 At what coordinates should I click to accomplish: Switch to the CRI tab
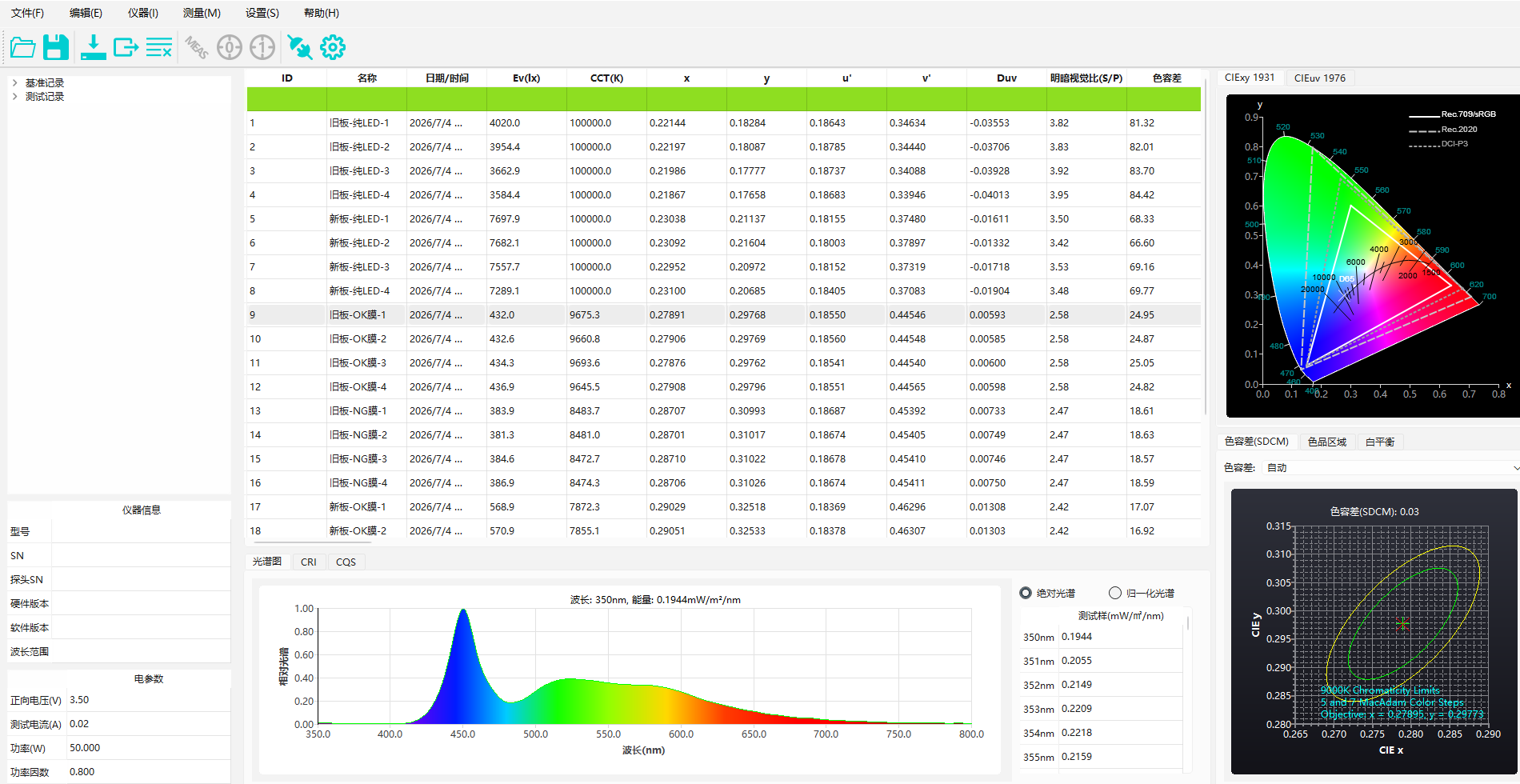coord(309,562)
